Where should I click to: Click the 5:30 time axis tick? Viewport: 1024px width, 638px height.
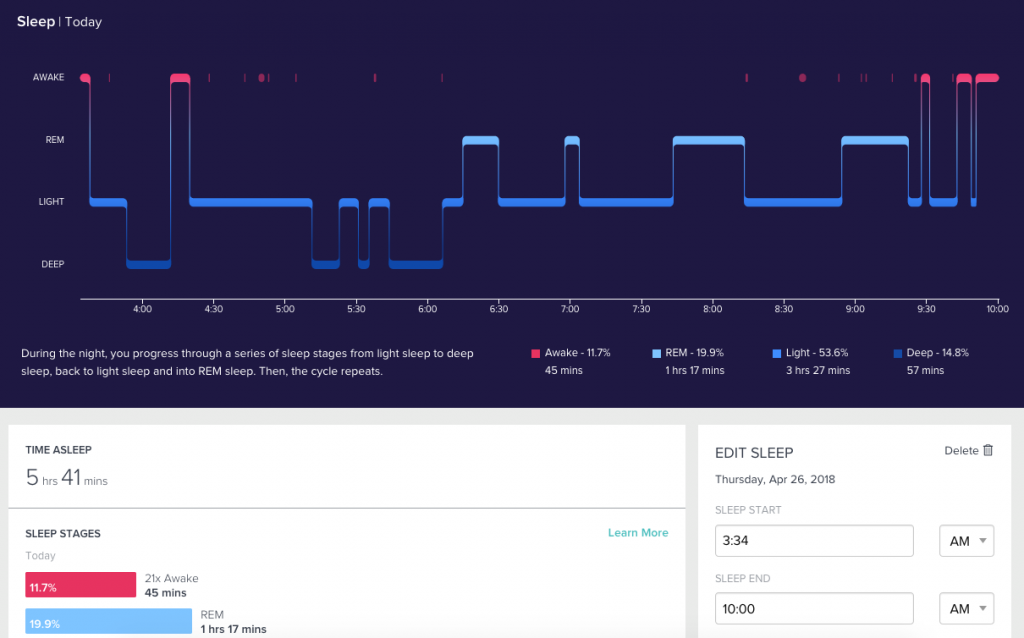[356, 309]
